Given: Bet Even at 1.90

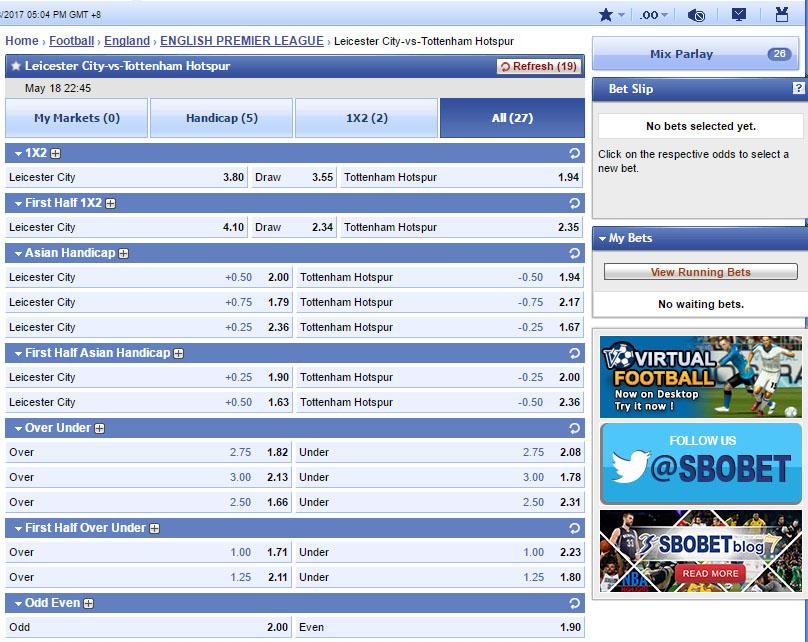Looking at the screenshot, I should (x=440, y=628).
